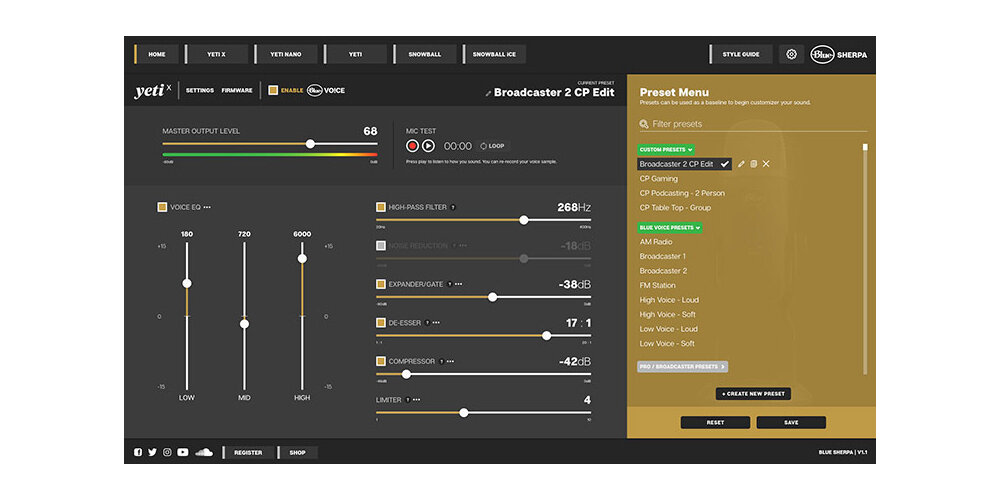This screenshot has height=500, width=1000.
Task: Expand the Pro / Broadcaster Presets section
Action: click(x=682, y=367)
